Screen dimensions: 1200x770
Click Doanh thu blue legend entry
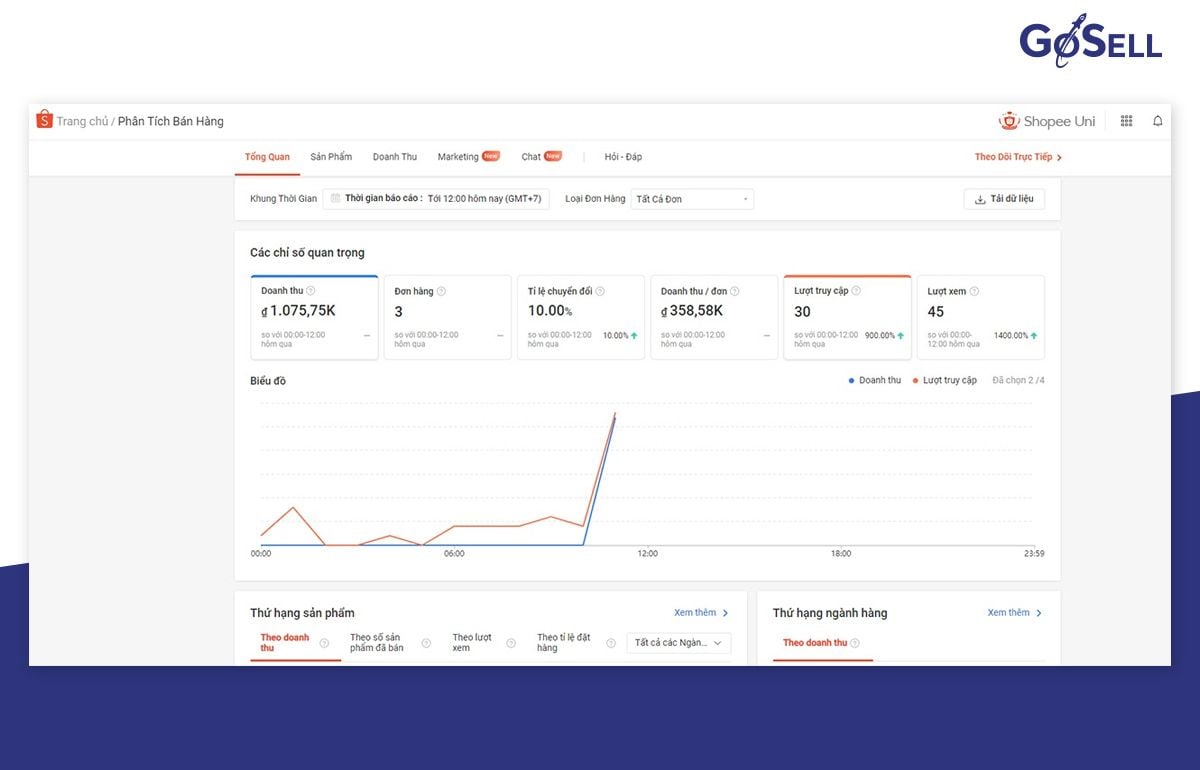point(874,380)
